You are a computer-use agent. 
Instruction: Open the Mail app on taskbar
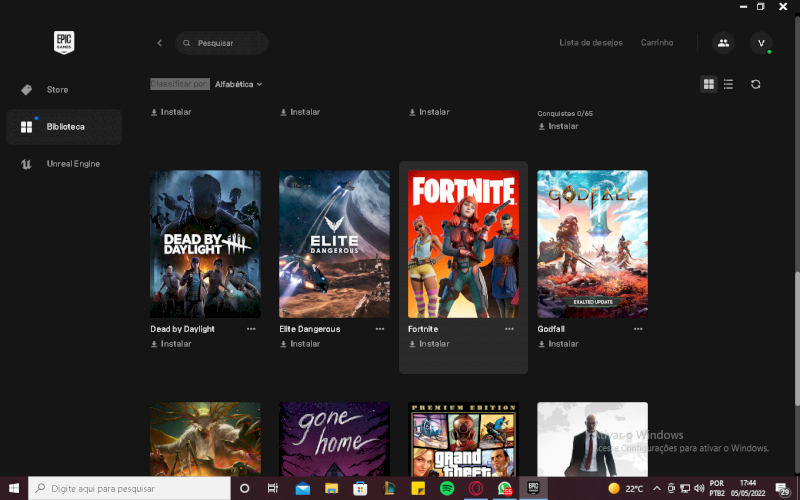point(303,488)
